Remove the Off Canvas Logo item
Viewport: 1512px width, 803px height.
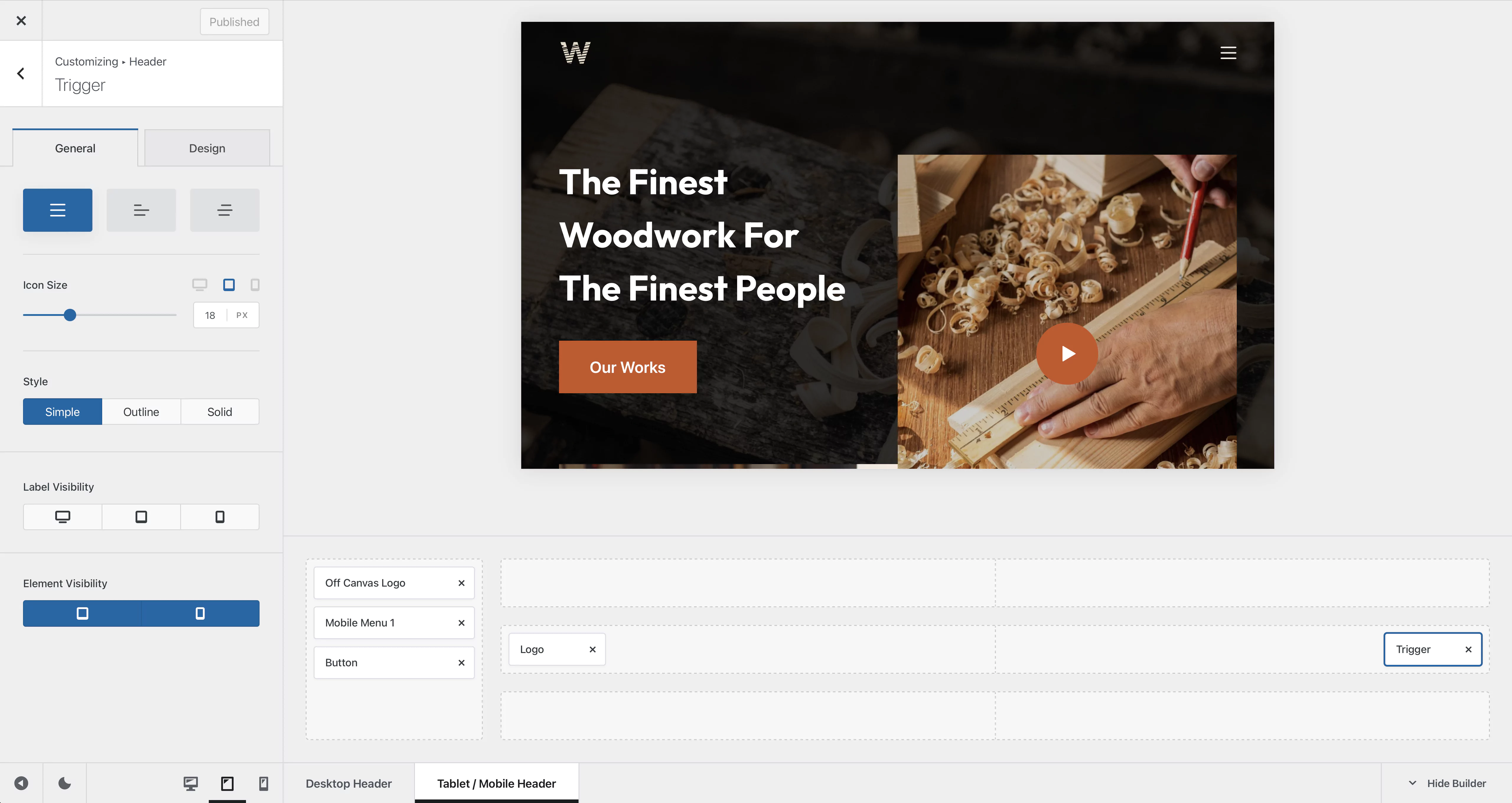click(461, 583)
